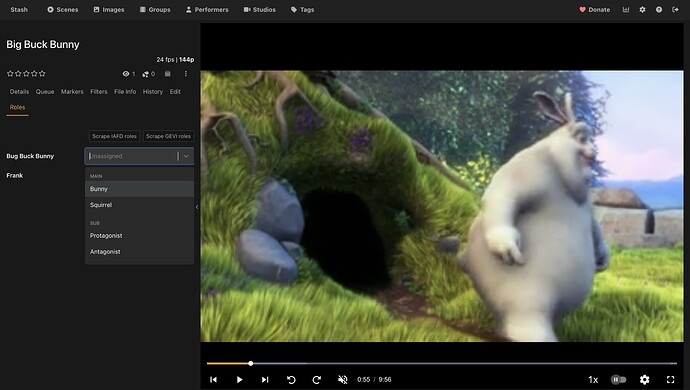Click the 144p resolution label

tap(187, 59)
